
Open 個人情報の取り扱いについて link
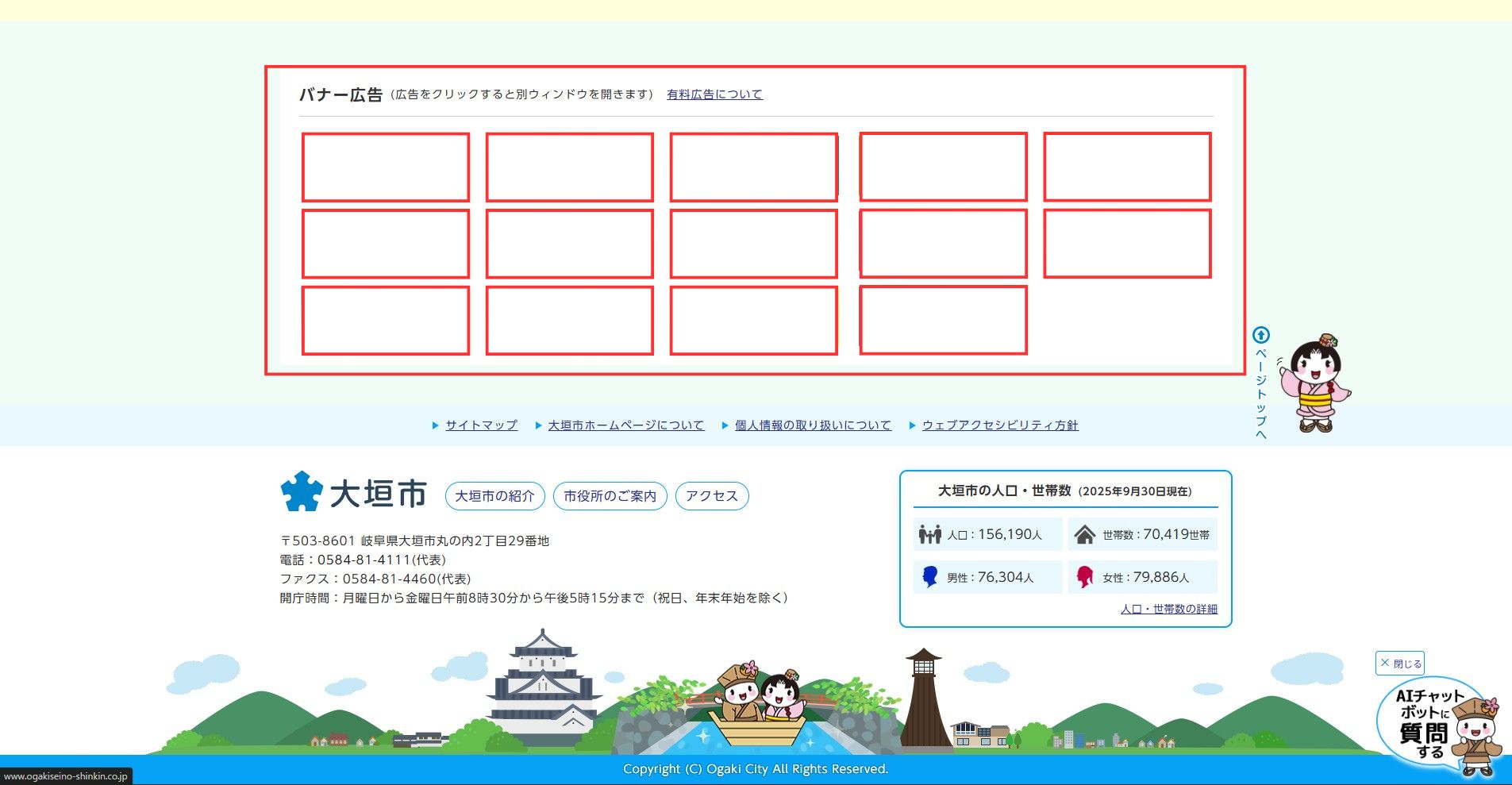tap(813, 425)
